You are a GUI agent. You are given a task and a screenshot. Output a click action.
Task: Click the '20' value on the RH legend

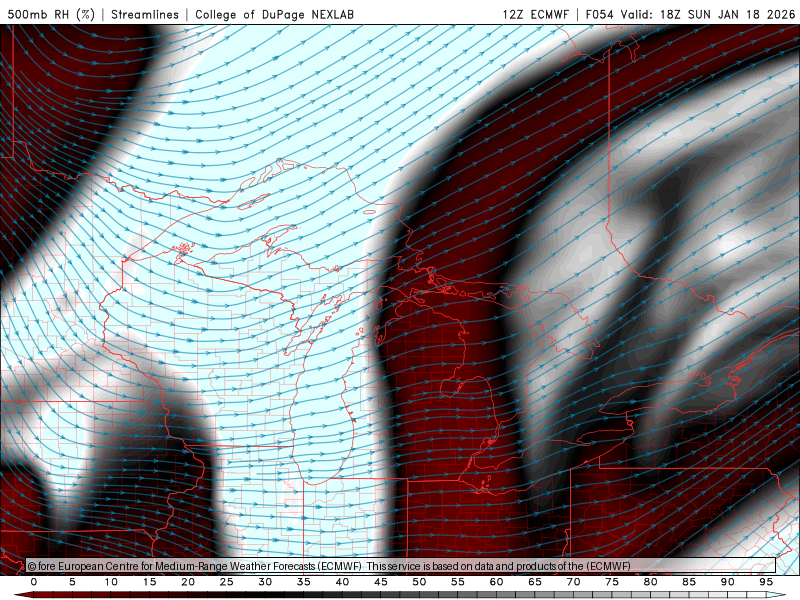(188, 582)
